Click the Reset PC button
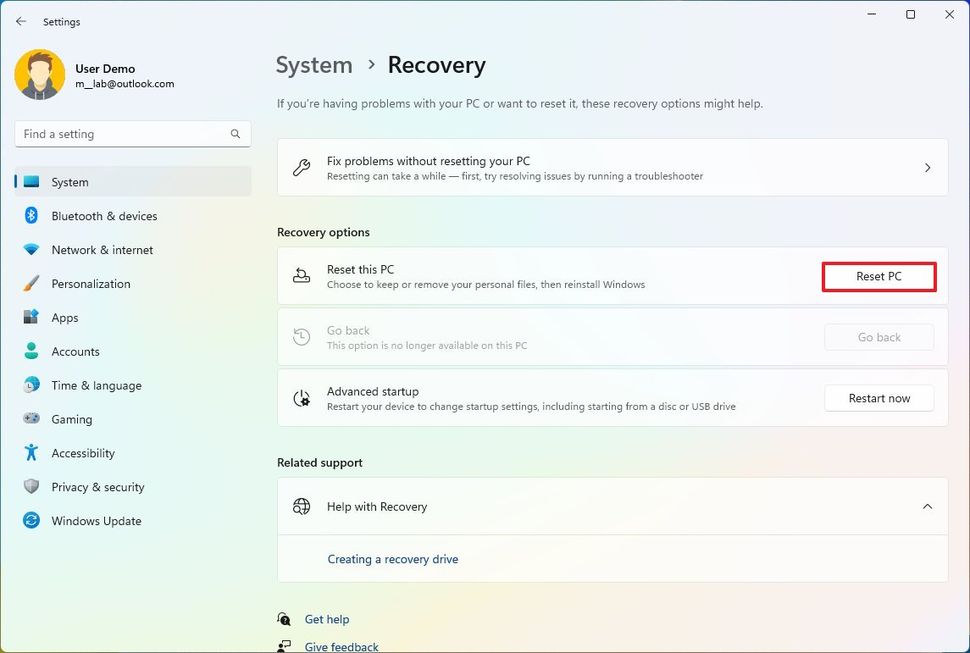The image size is (970, 653). click(878, 276)
